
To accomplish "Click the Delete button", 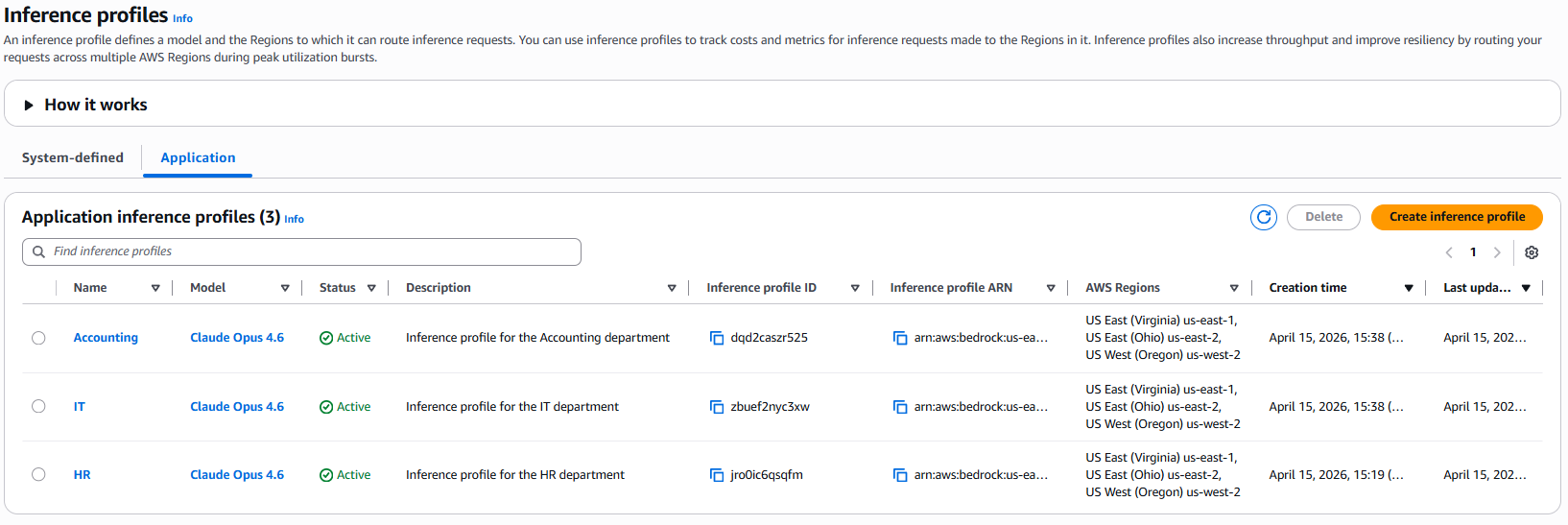I will [x=1323, y=217].
